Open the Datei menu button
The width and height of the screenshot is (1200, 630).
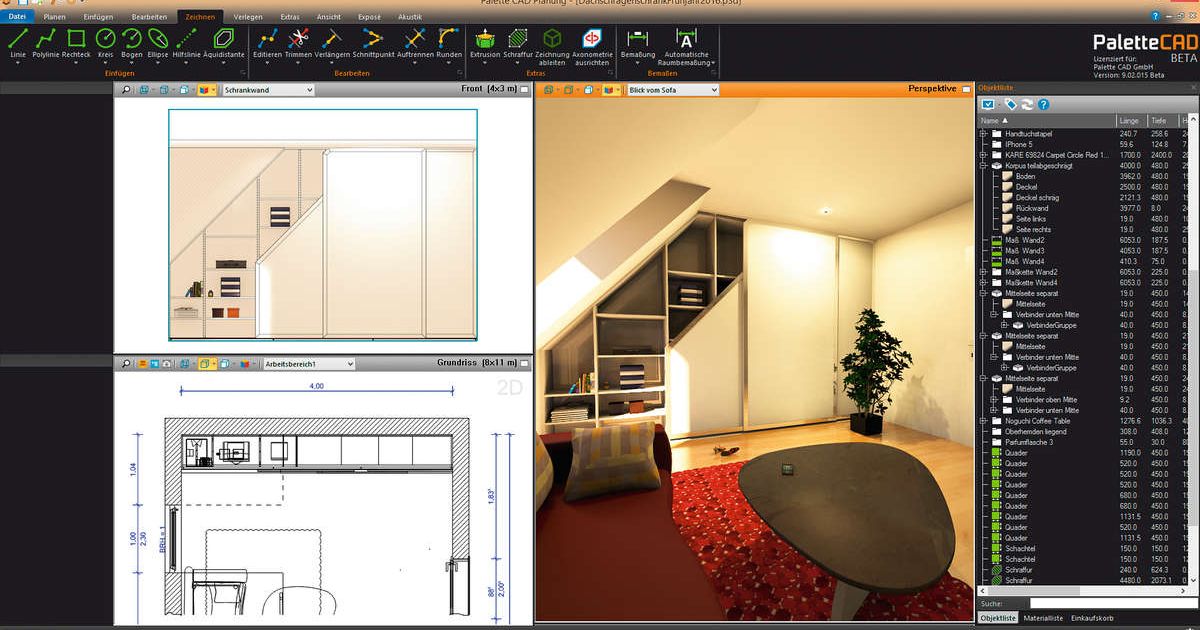tap(18, 17)
